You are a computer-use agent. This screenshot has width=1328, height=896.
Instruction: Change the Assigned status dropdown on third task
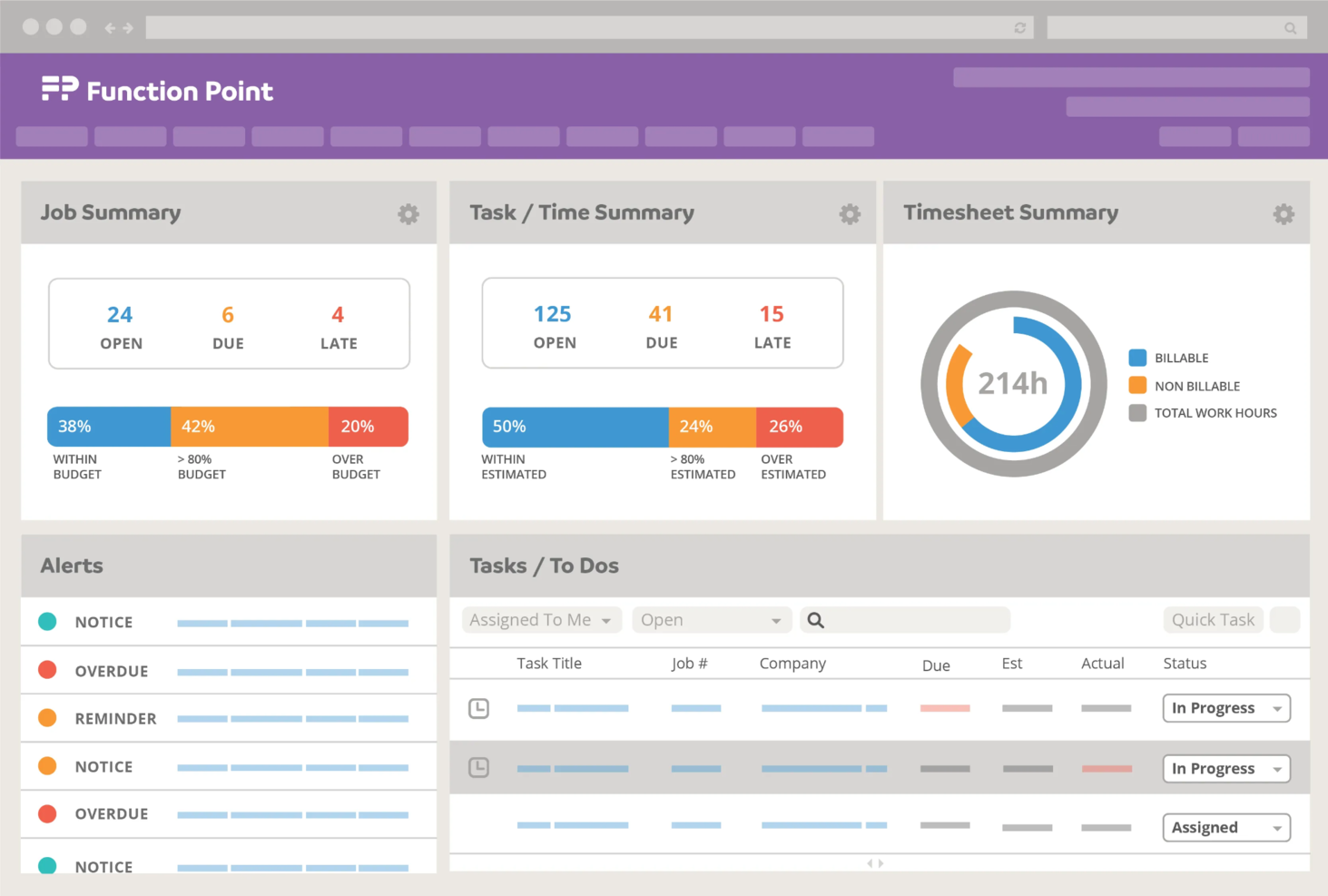(1225, 827)
